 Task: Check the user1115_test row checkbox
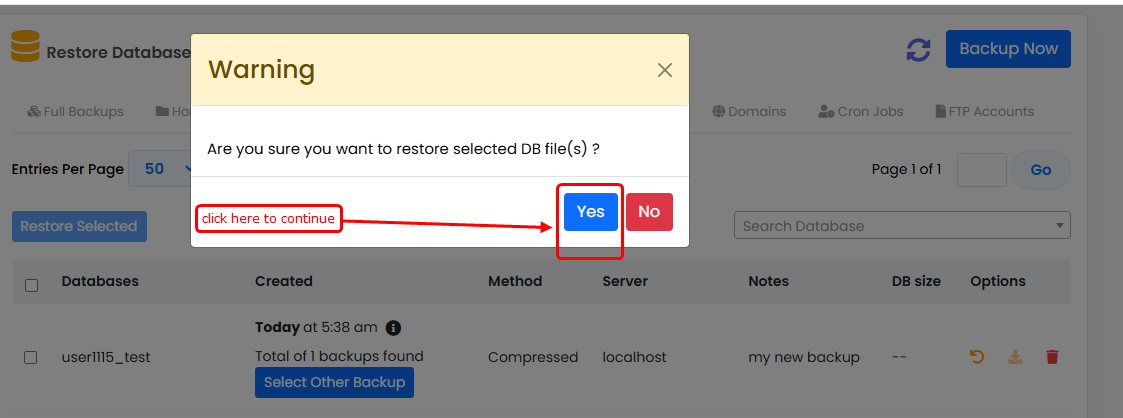31,357
